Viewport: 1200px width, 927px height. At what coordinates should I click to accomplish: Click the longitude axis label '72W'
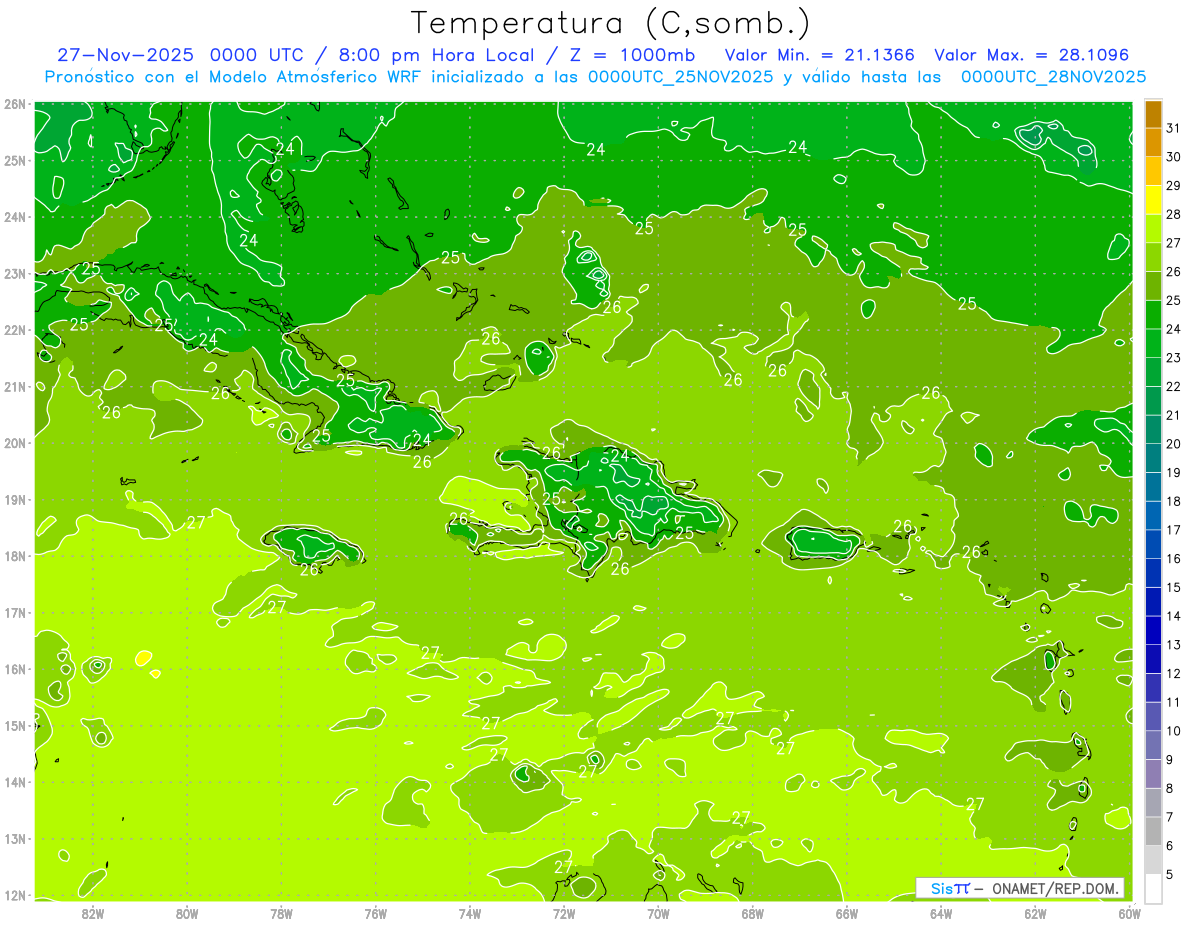click(564, 913)
